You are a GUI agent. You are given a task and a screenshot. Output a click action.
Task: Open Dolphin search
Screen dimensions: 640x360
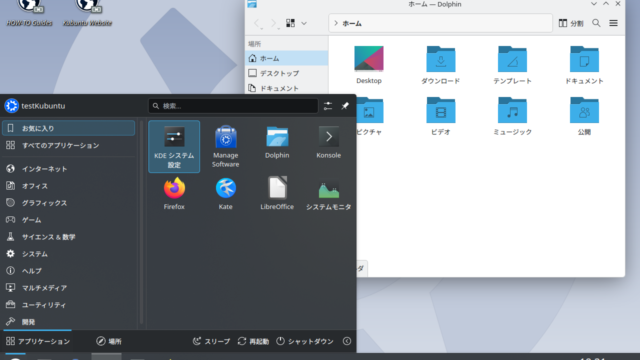(596, 23)
